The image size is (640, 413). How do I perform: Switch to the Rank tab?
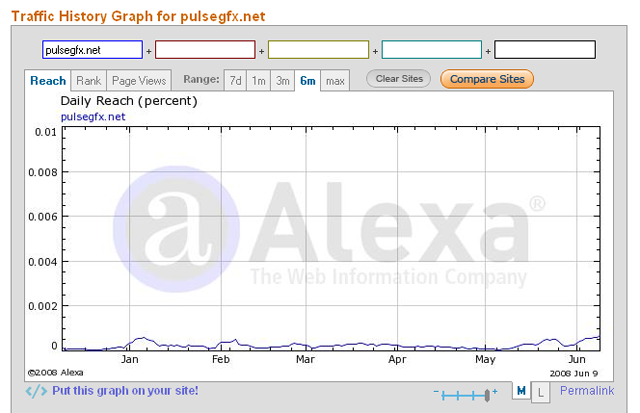click(89, 81)
